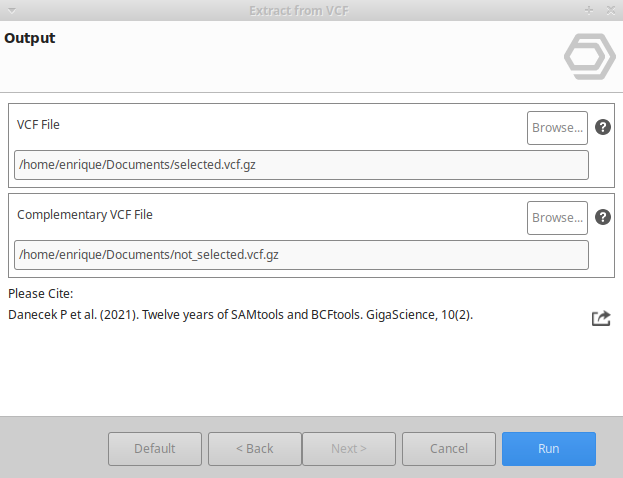Click the help icon for Complementary VCF File
The height and width of the screenshot is (478, 623).
(x=603, y=217)
